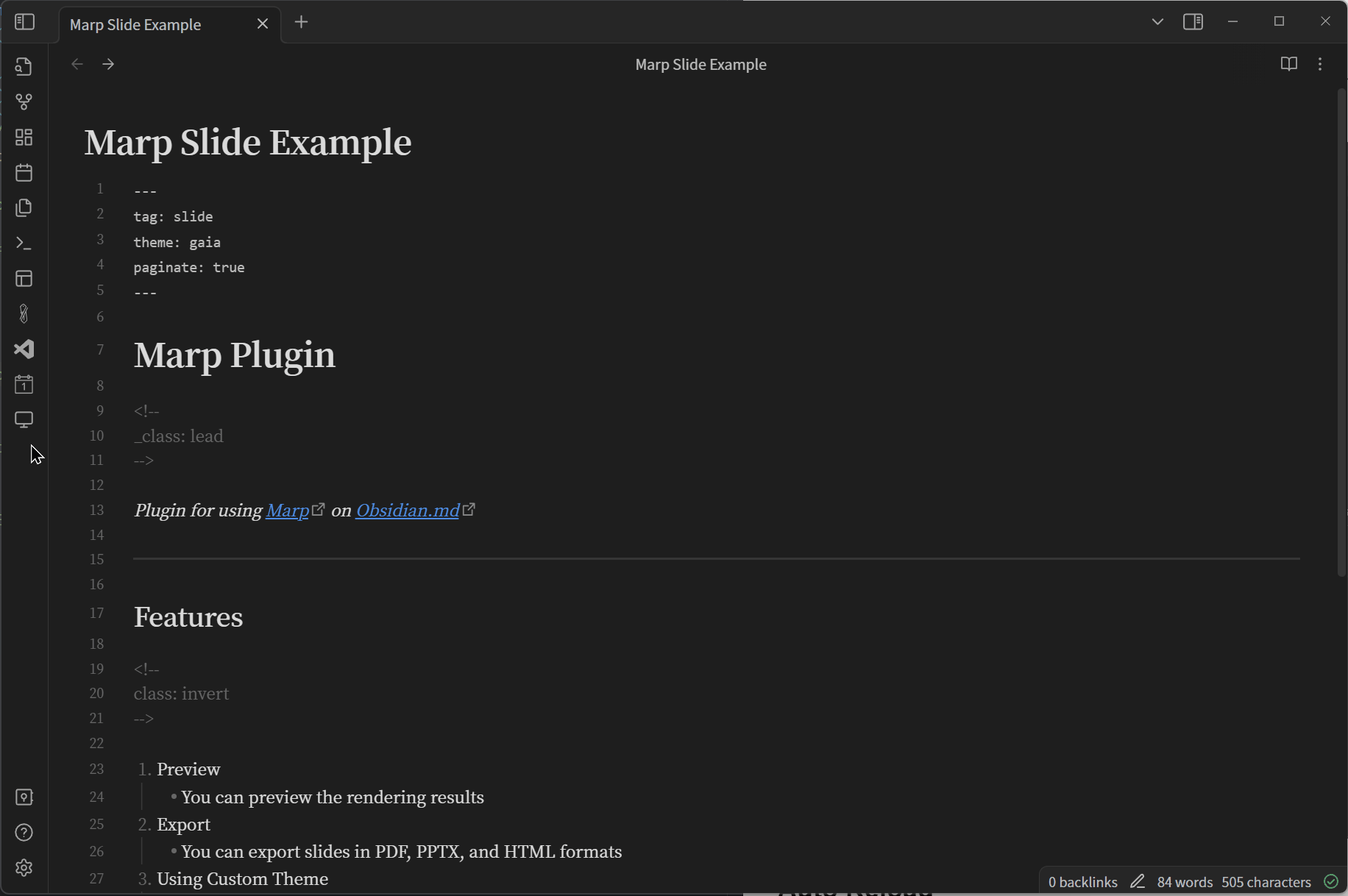Open the tab list dropdown arrow

coord(1157,21)
